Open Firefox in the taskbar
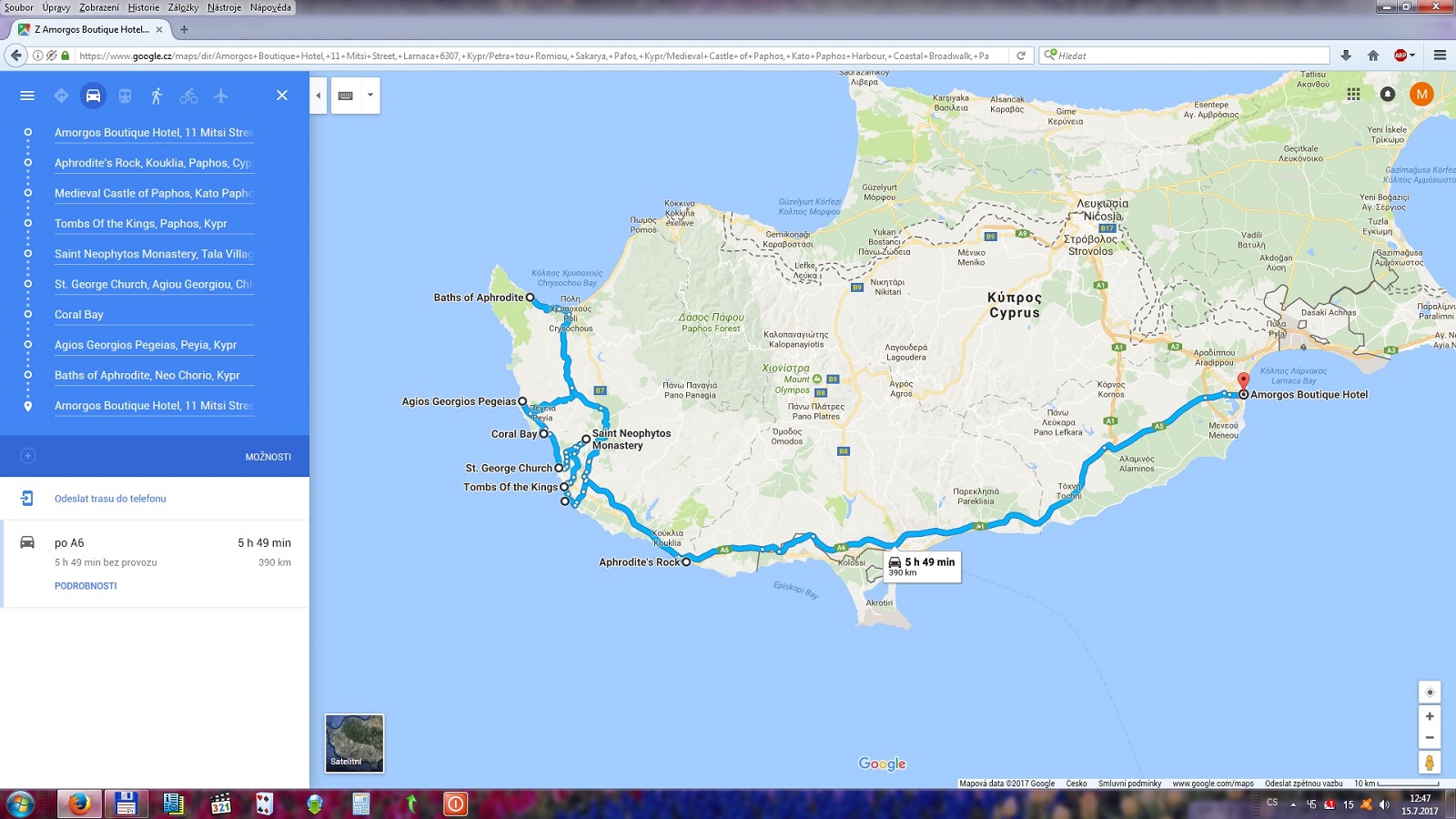Image resolution: width=1456 pixels, height=819 pixels. click(79, 804)
